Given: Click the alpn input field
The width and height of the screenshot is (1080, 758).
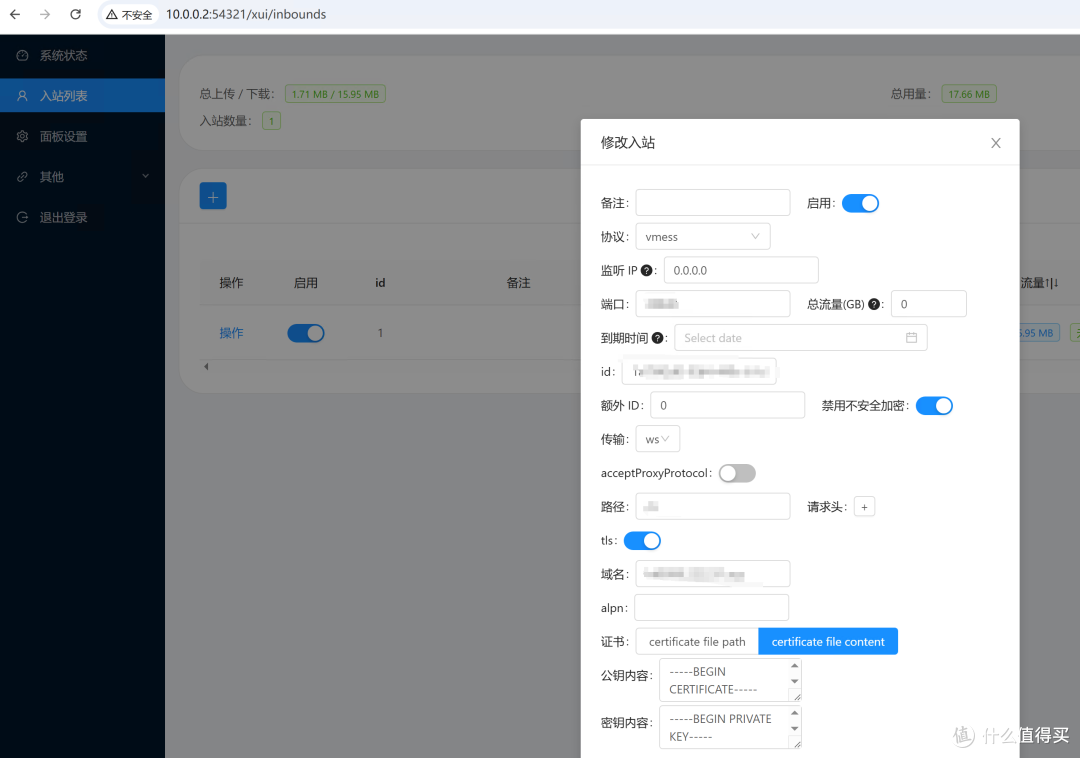Looking at the screenshot, I should point(712,608).
